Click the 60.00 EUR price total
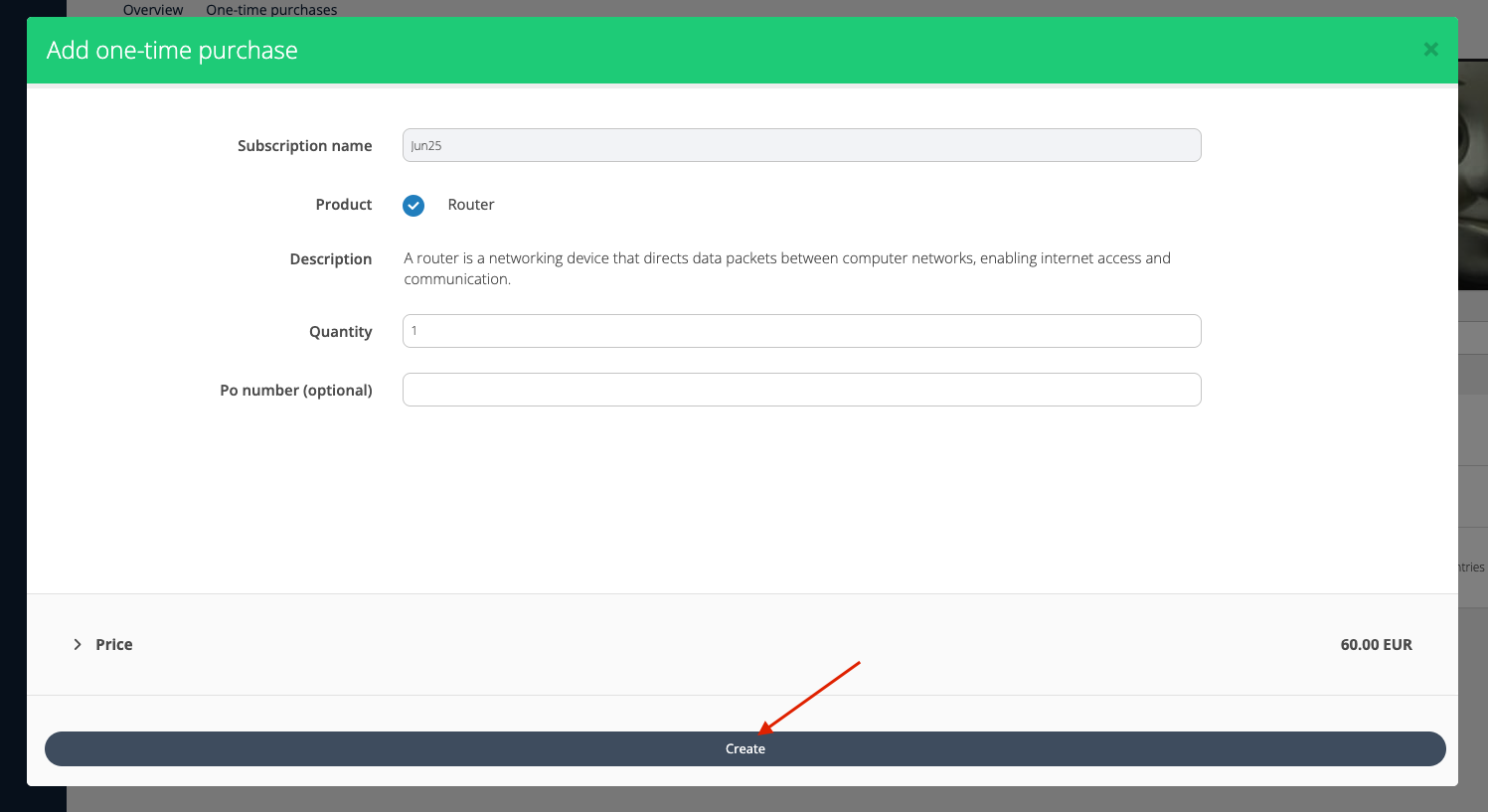The height and width of the screenshot is (812, 1488). pos(1376,644)
